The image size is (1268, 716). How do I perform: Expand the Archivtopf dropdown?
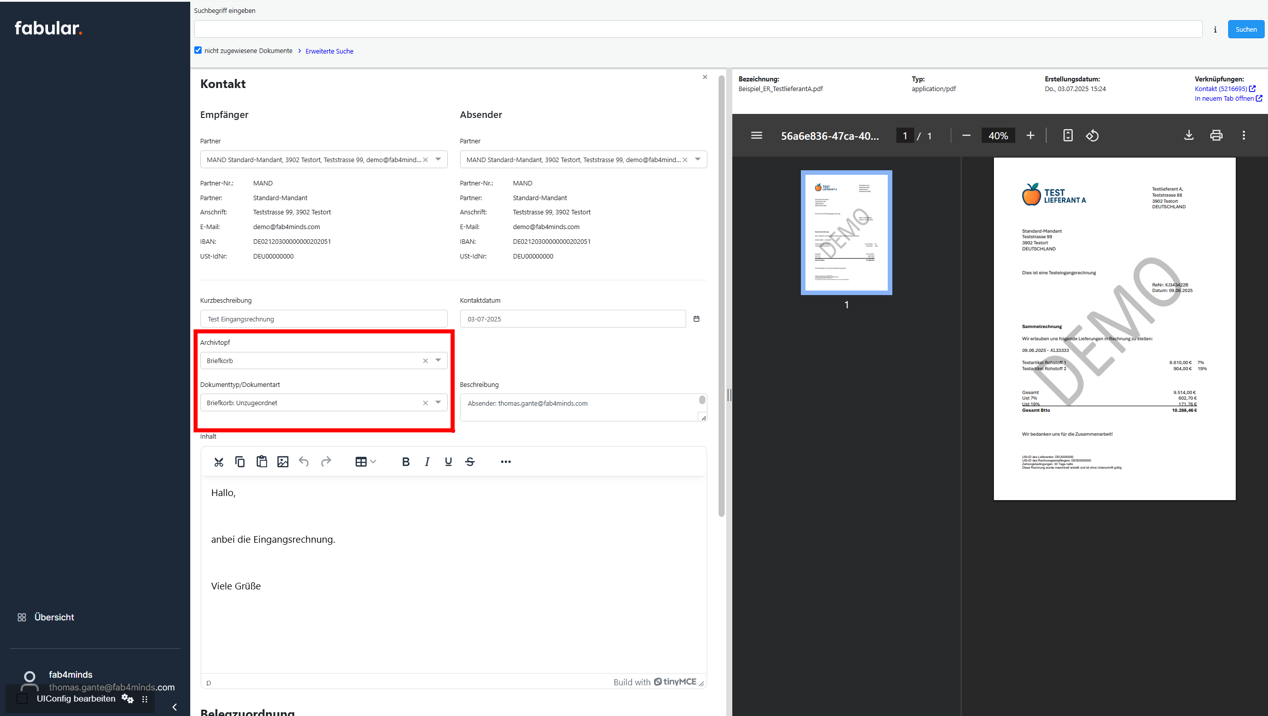pos(438,361)
